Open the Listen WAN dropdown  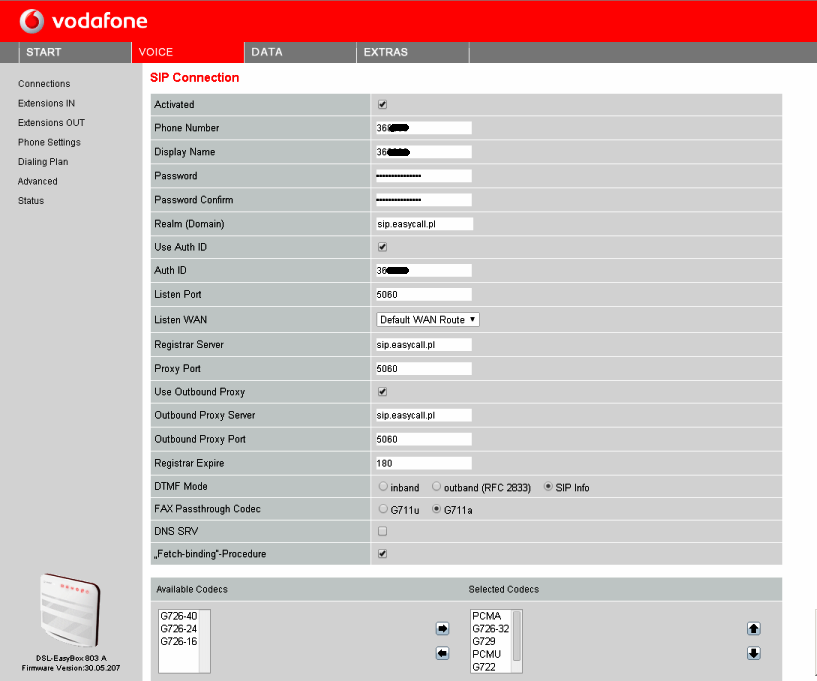(427, 319)
